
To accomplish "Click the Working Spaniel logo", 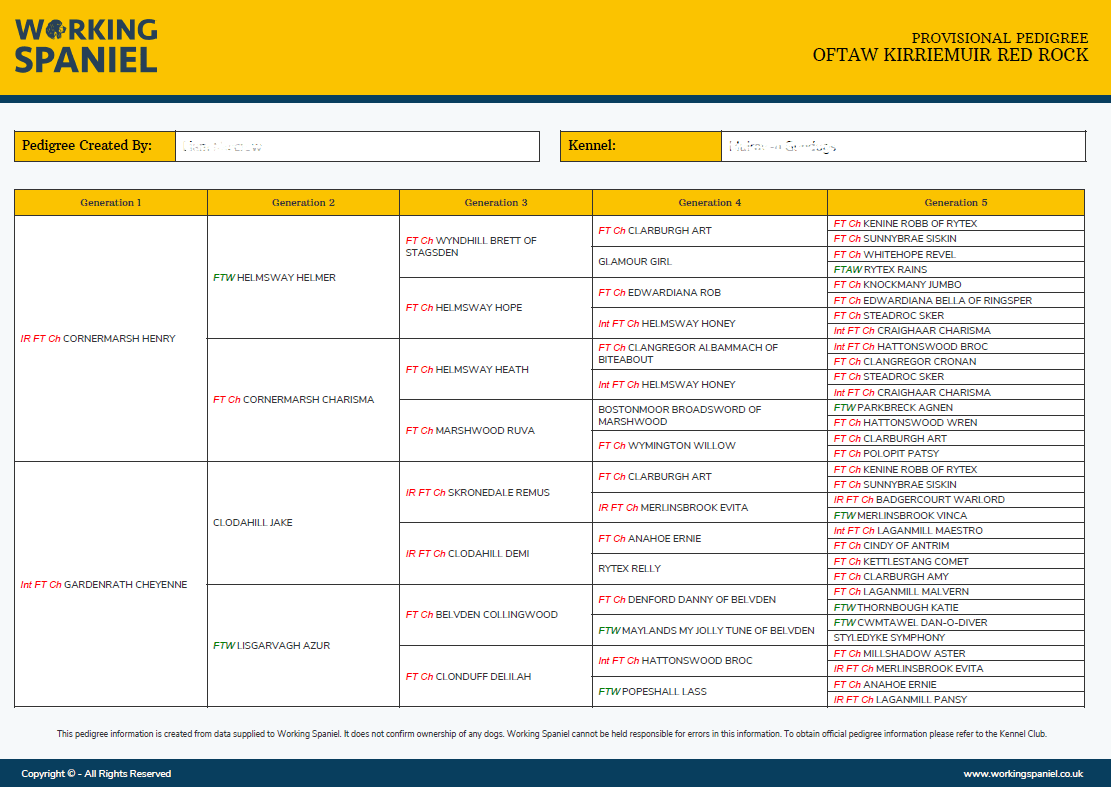I will [86, 45].
